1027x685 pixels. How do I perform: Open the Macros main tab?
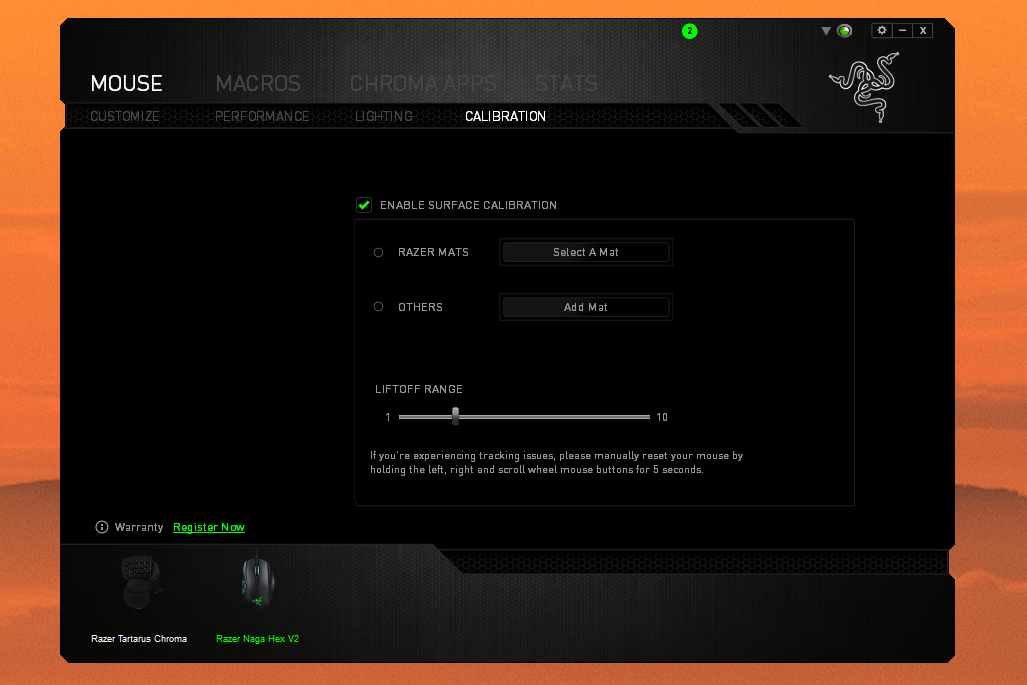tap(258, 83)
